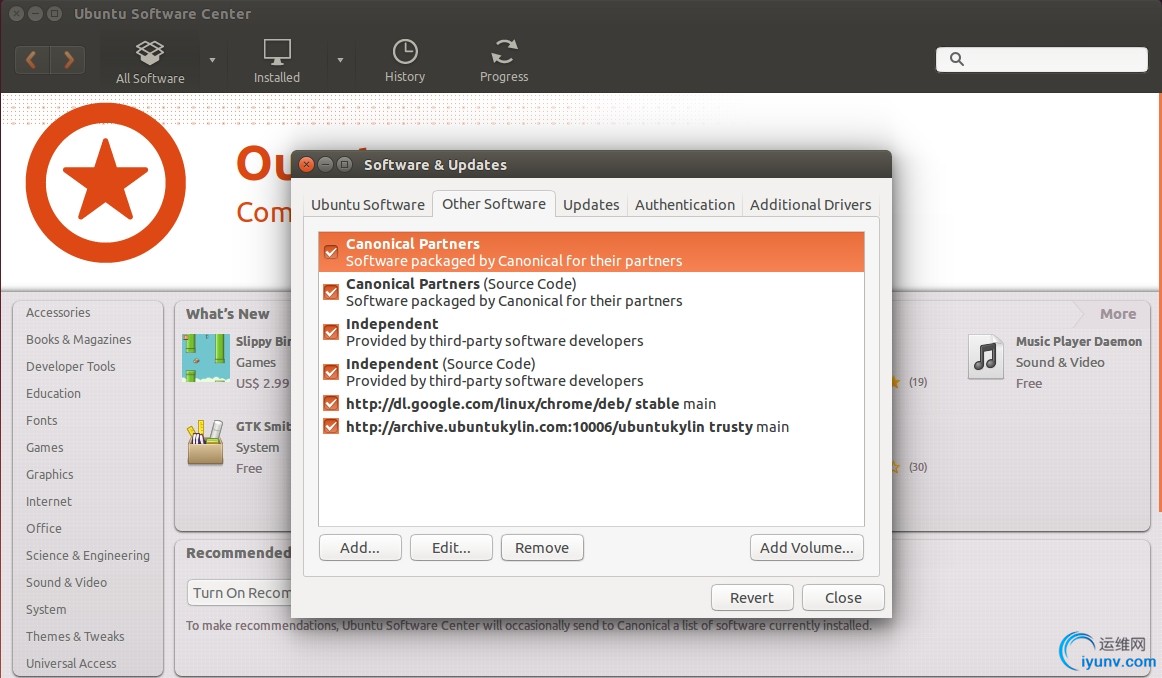Show the Installed software view
The height and width of the screenshot is (678, 1162).
click(276, 62)
